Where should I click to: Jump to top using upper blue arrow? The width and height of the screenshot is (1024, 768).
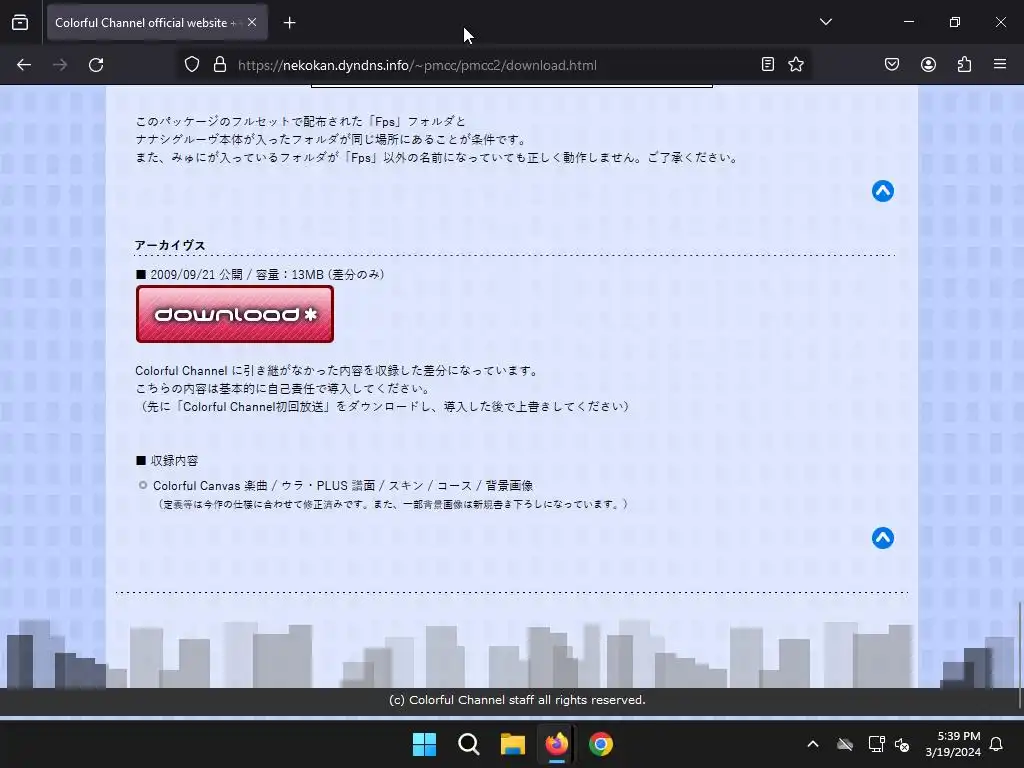[x=882, y=191]
